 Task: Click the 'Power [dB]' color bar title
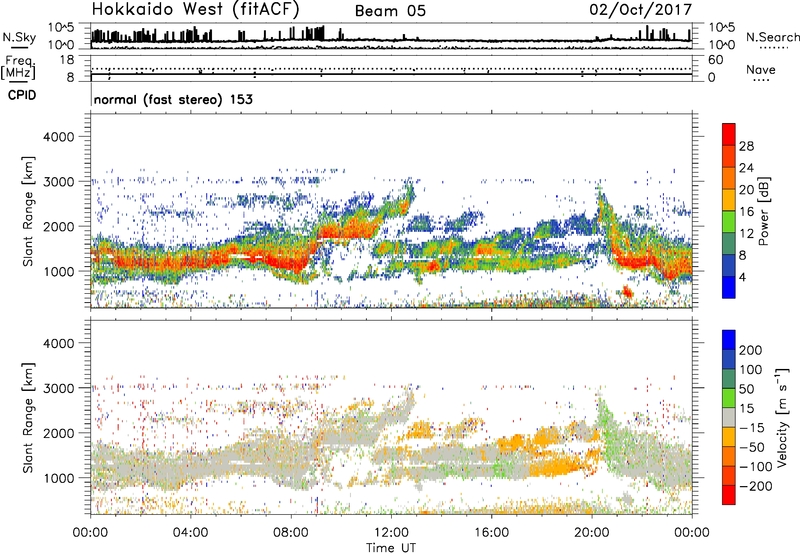(763, 211)
